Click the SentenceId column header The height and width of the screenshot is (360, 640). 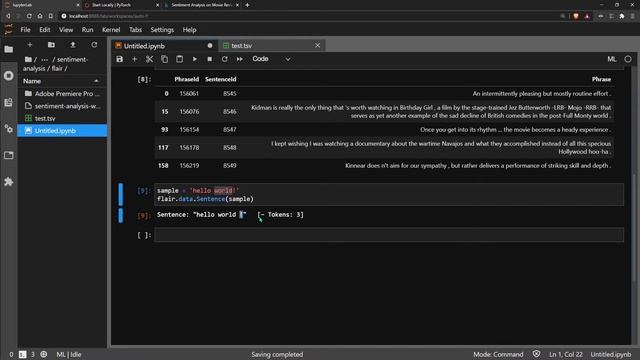click(220, 79)
